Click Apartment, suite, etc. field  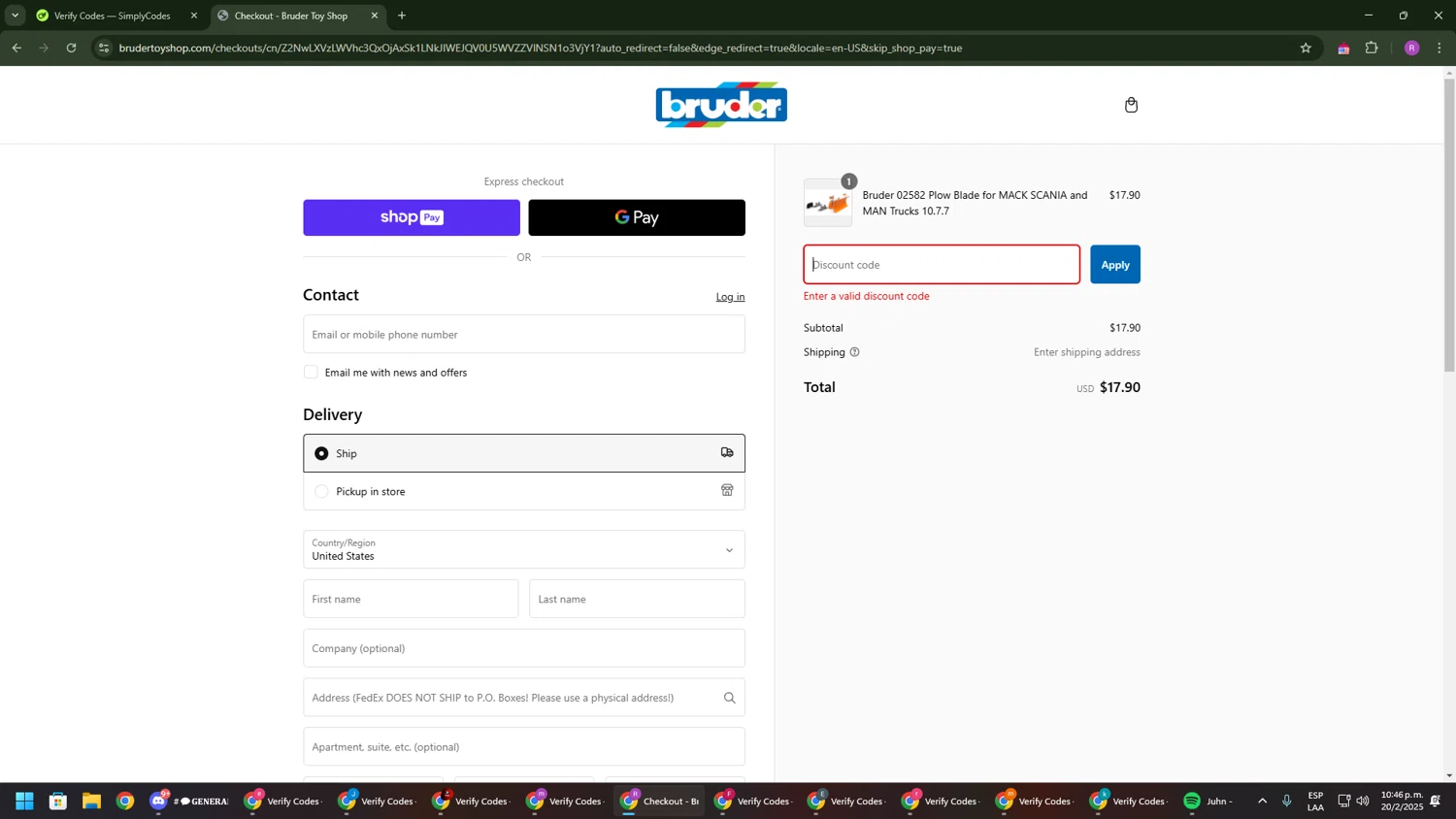[x=523, y=747]
